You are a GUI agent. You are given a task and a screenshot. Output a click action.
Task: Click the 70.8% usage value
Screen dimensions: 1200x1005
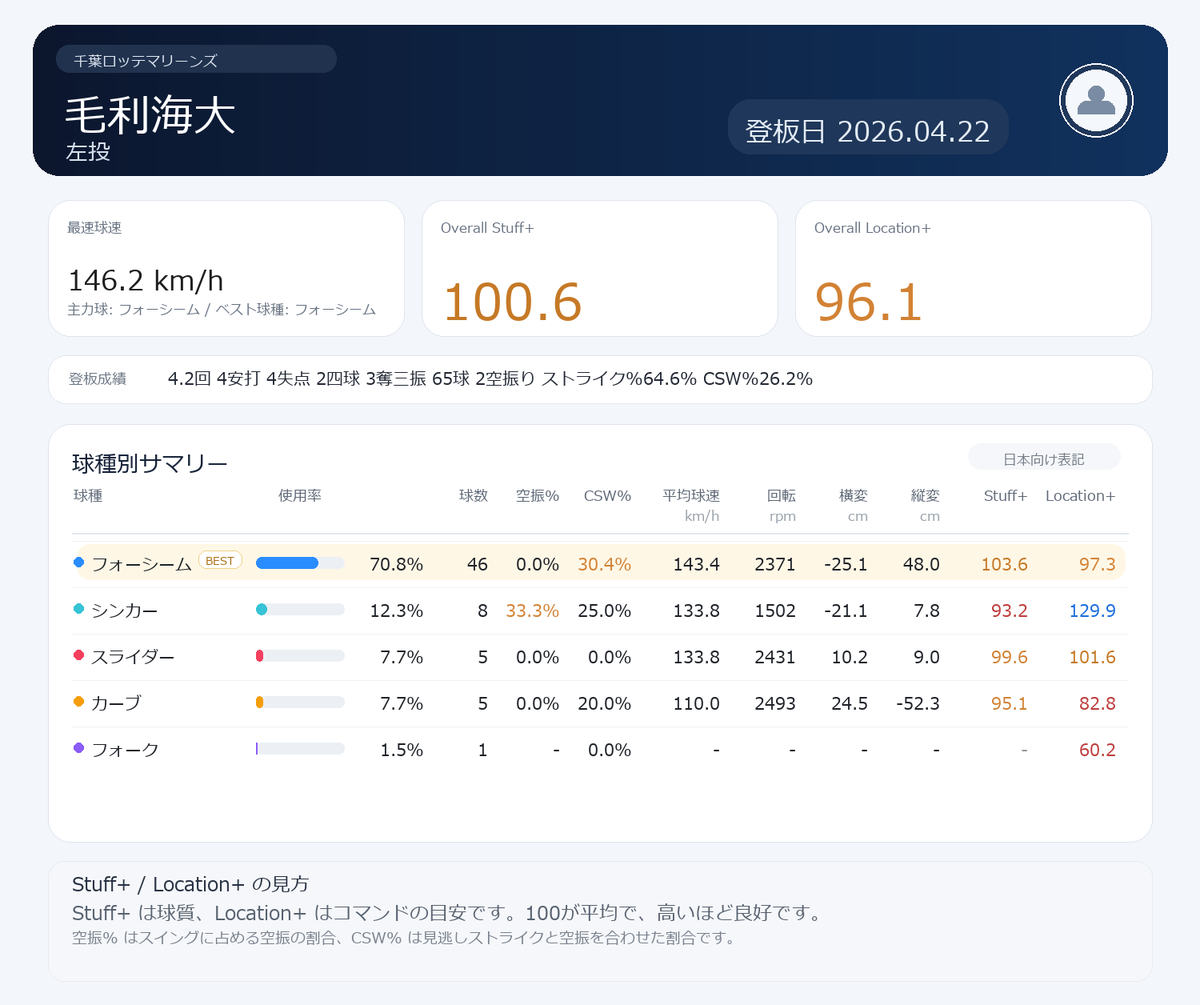pos(396,564)
